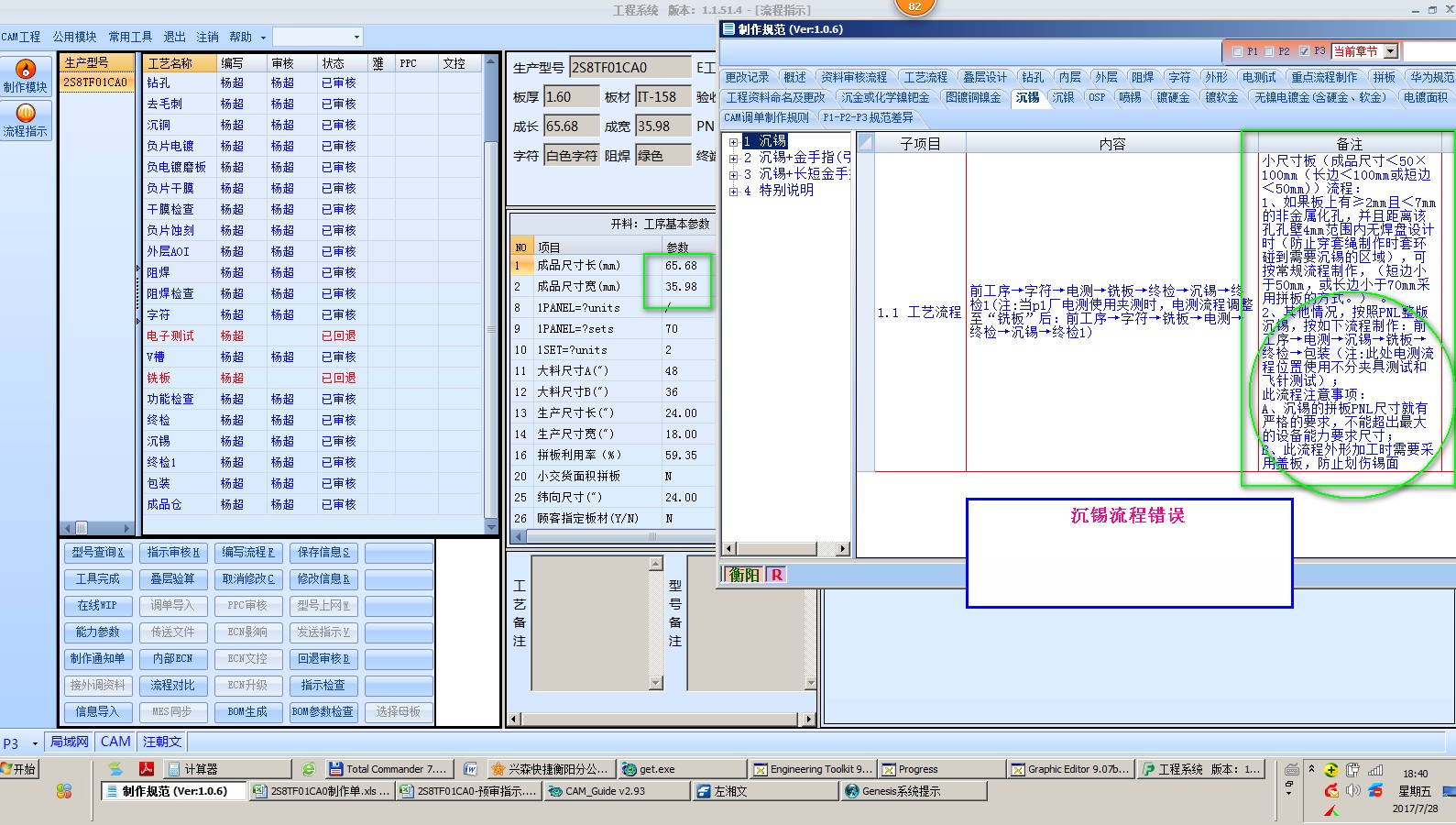This screenshot has width=1456, height=825.
Task: Select 2S8TF01CA0 in the 生产型号 list
Action: (95, 82)
